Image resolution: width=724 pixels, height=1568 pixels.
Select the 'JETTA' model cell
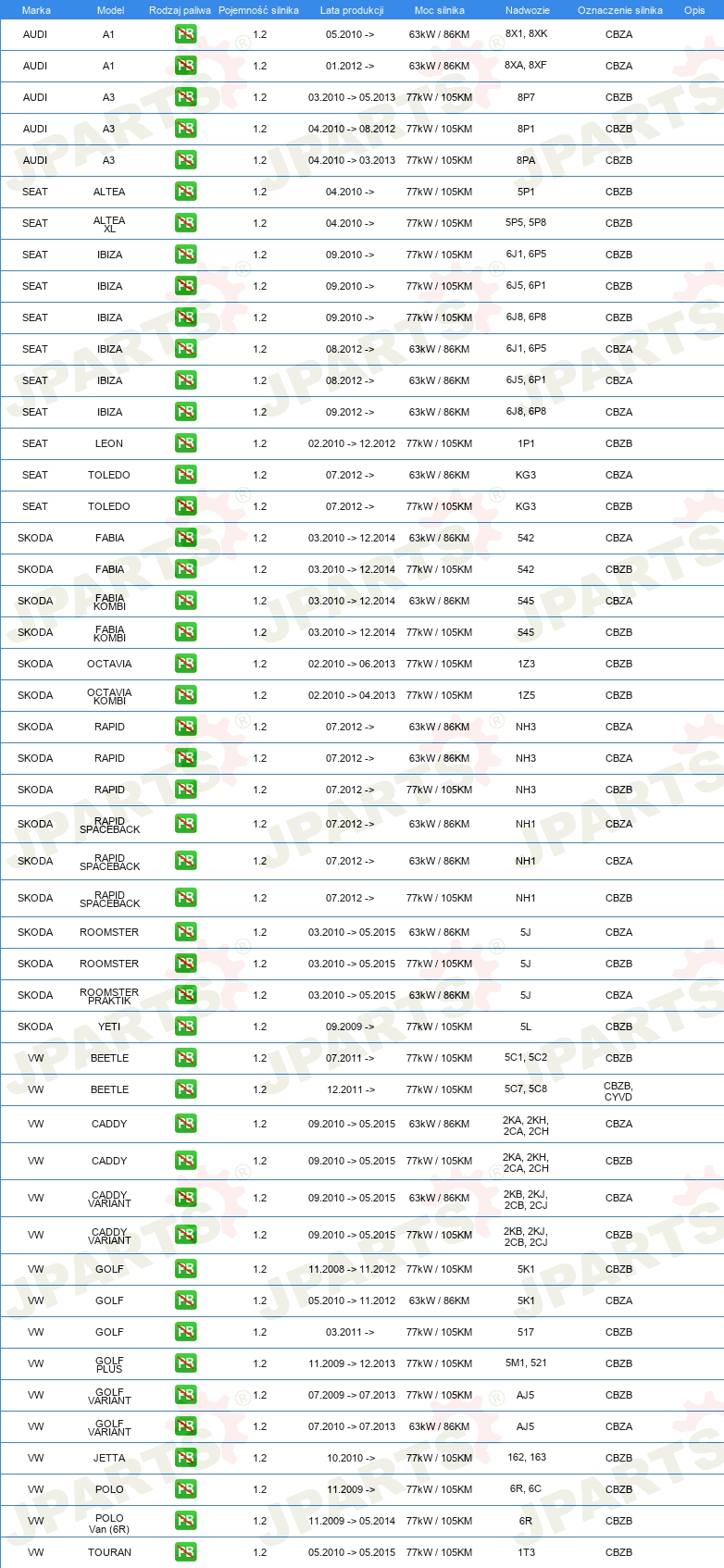pyautogui.click(x=109, y=1458)
